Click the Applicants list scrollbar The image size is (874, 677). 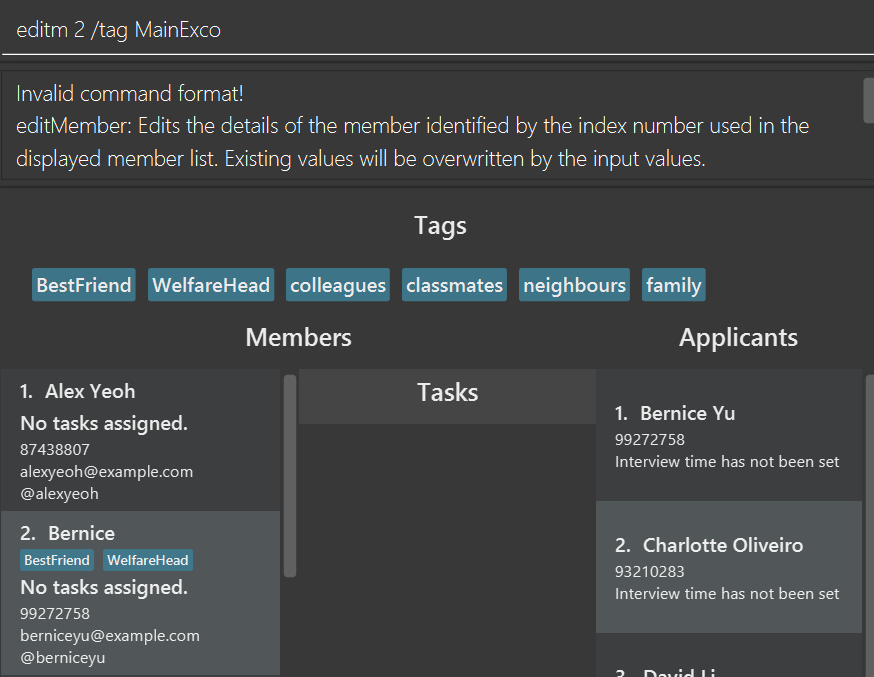[870, 524]
